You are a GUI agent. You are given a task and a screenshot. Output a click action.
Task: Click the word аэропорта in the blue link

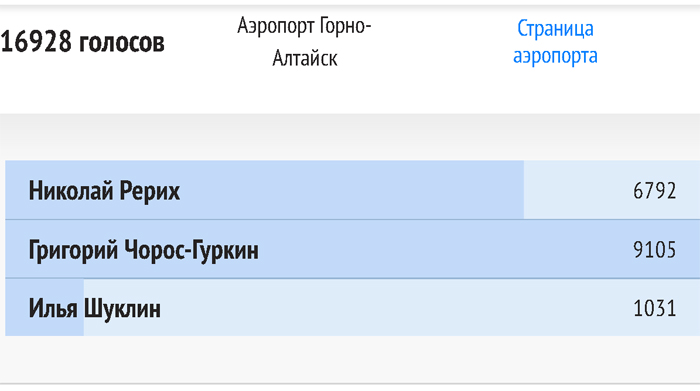point(555,56)
